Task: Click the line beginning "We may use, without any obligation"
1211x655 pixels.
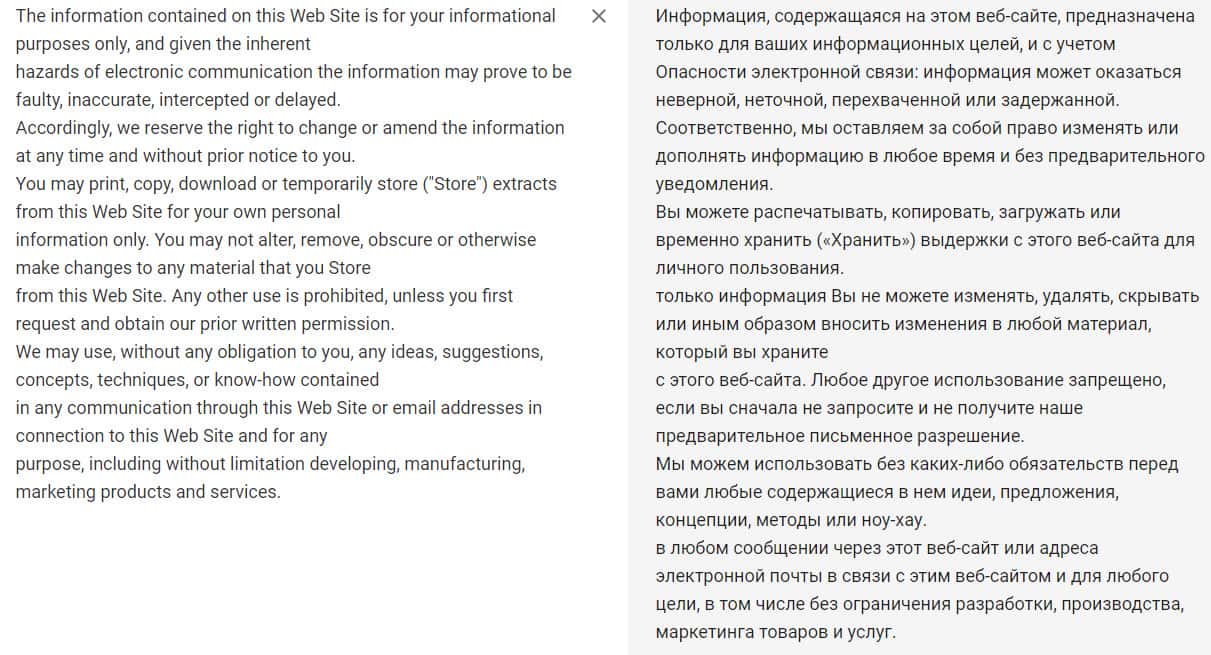Action: [279, 352]
